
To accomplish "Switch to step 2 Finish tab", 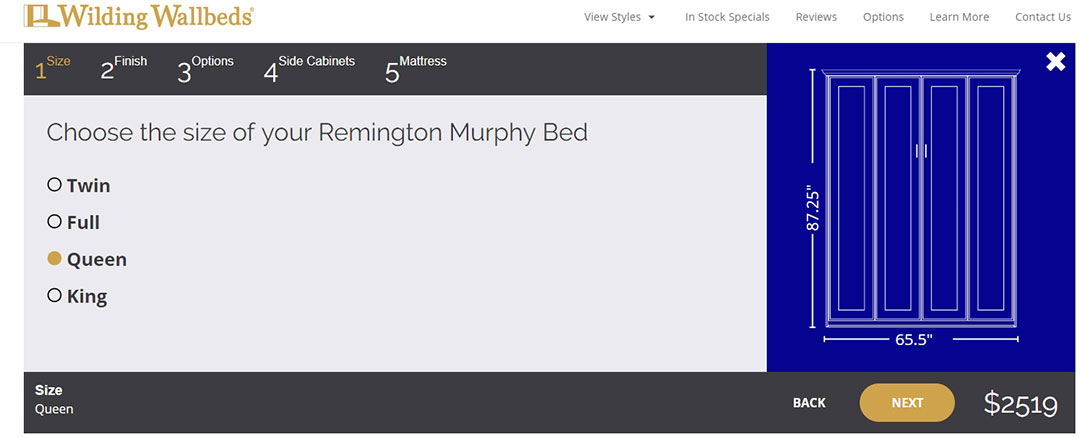I will (x=123, y=68).
